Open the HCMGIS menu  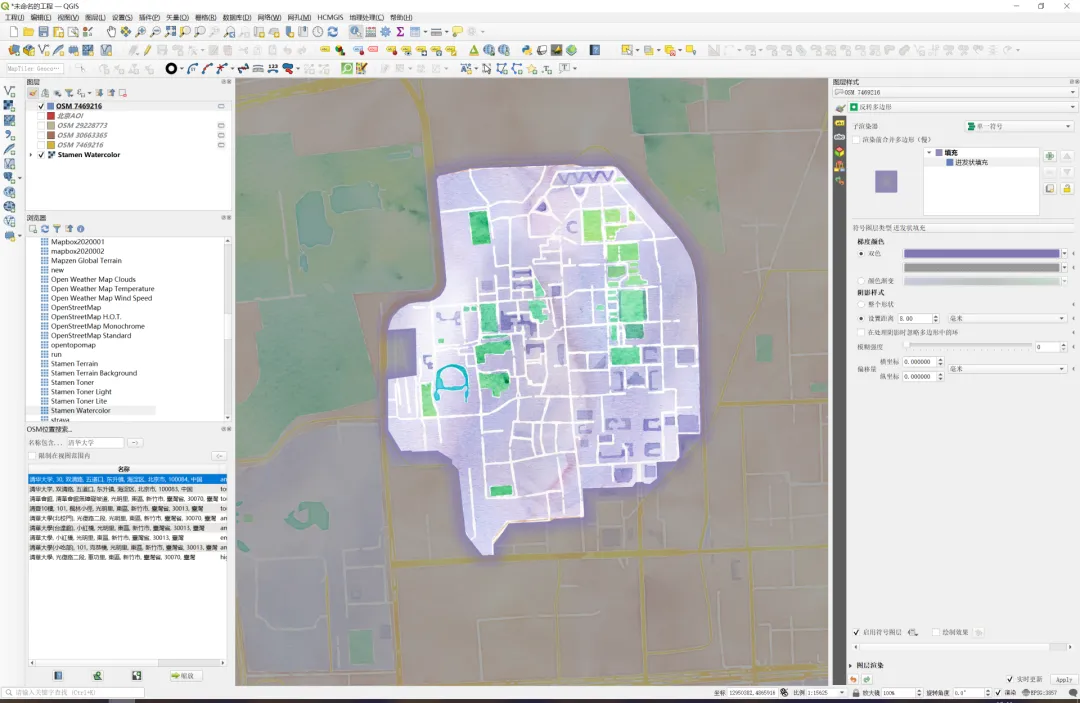330,18
